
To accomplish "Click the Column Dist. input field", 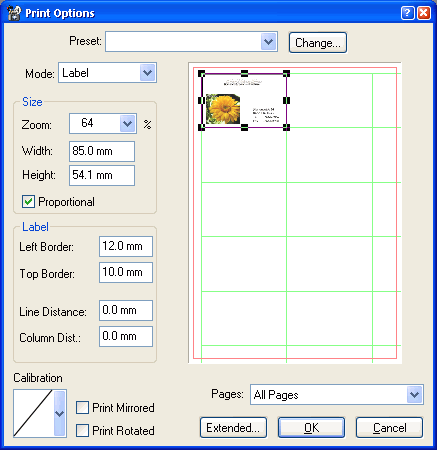I will tap(126, 336).
